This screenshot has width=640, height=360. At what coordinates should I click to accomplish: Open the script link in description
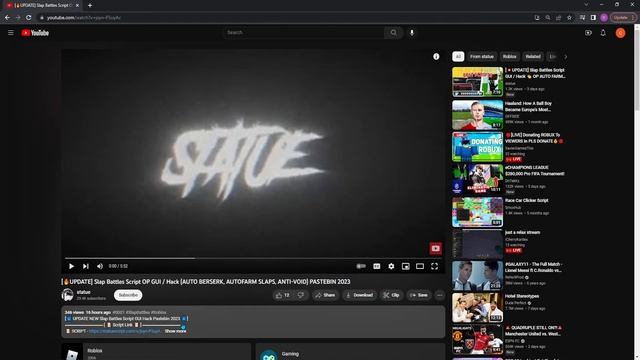pyautogui.click(x=124, y=331)
